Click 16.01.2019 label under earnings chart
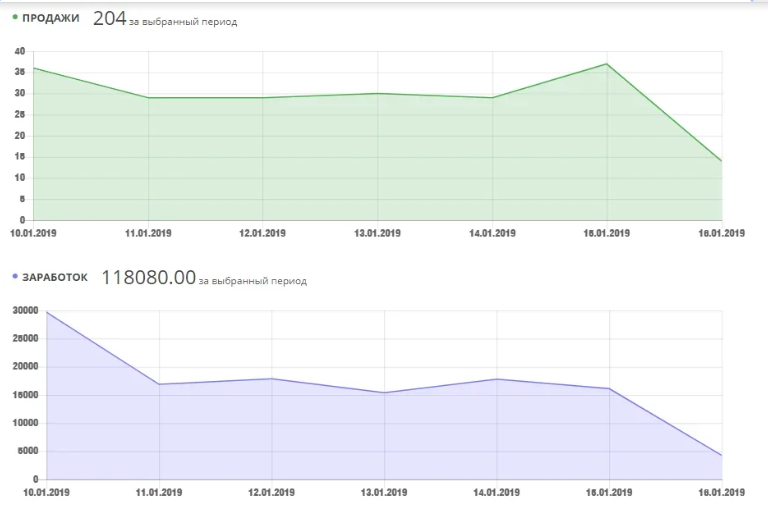 pyautogui.click(x=721, y=492)
